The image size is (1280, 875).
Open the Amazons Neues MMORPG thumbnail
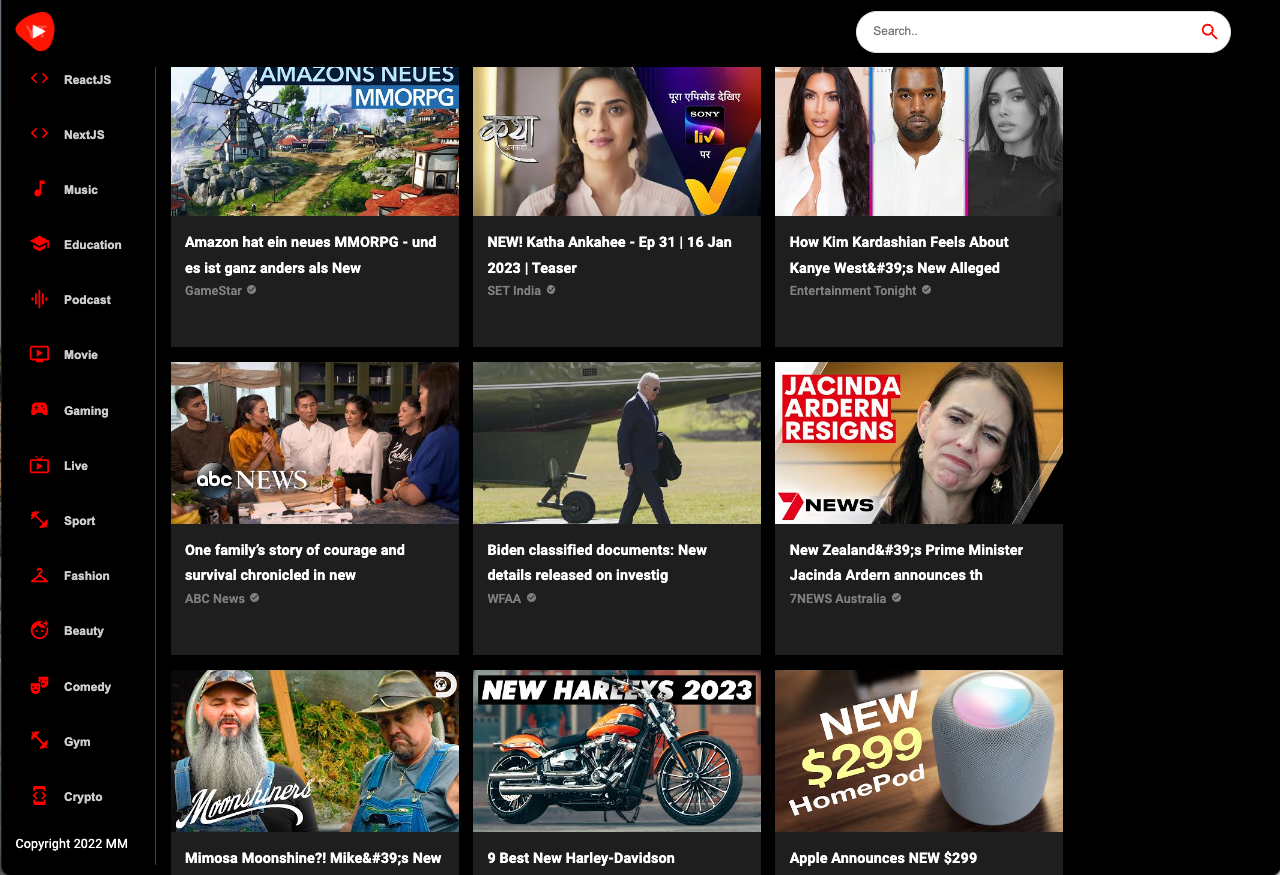(x=315, y=141)
